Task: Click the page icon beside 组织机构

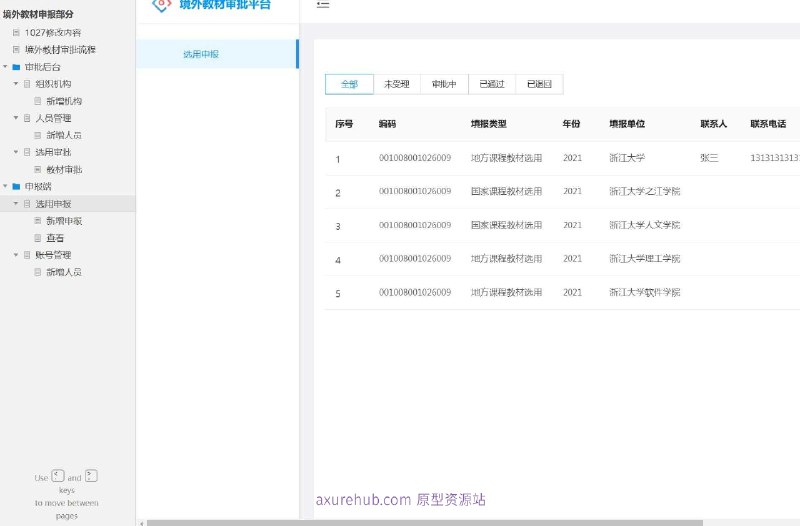Action: pyautogui.click(x=27, y=84)
